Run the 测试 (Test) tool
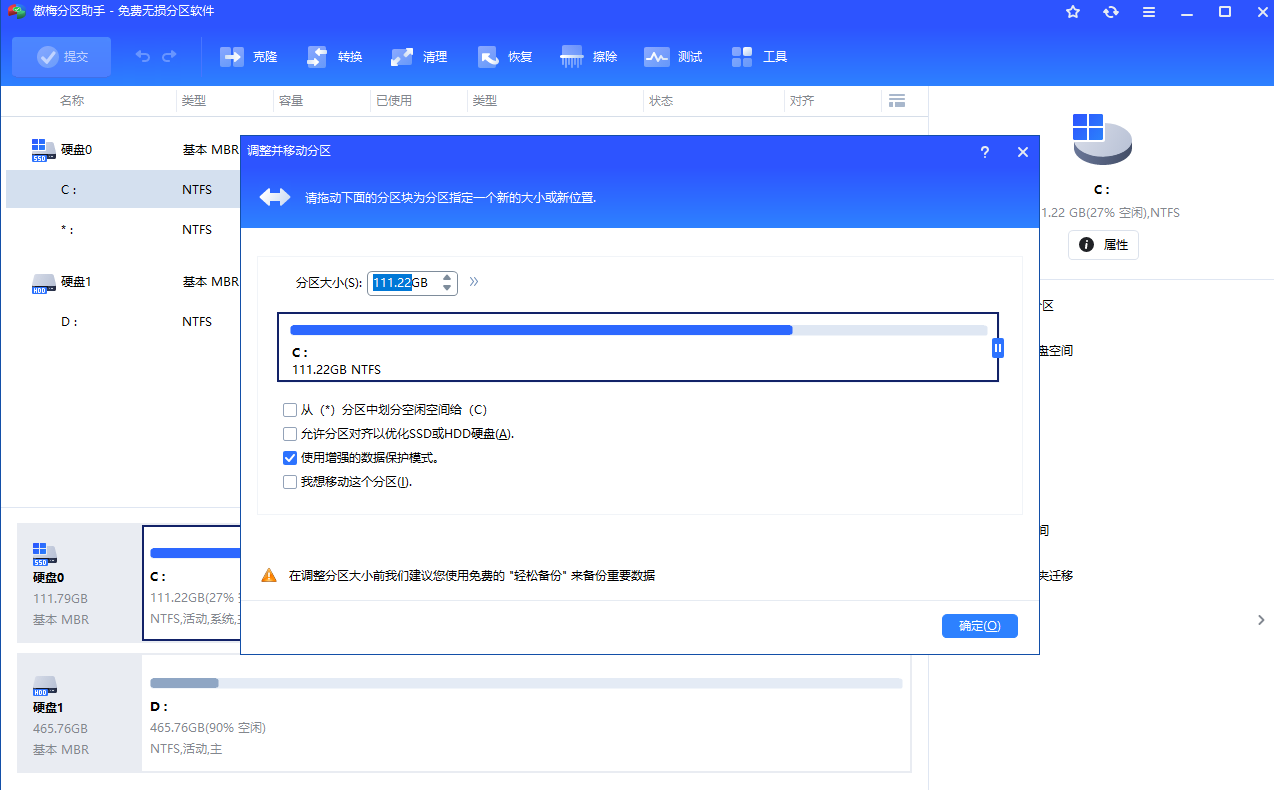This screenshot has height=790, width=1274. [673, 56]
